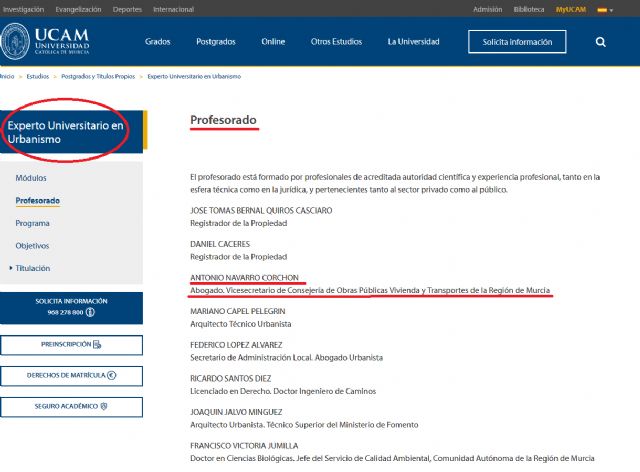Select the Online navigation item
This screenshot has height=472, width=640.
click(273, 42)
